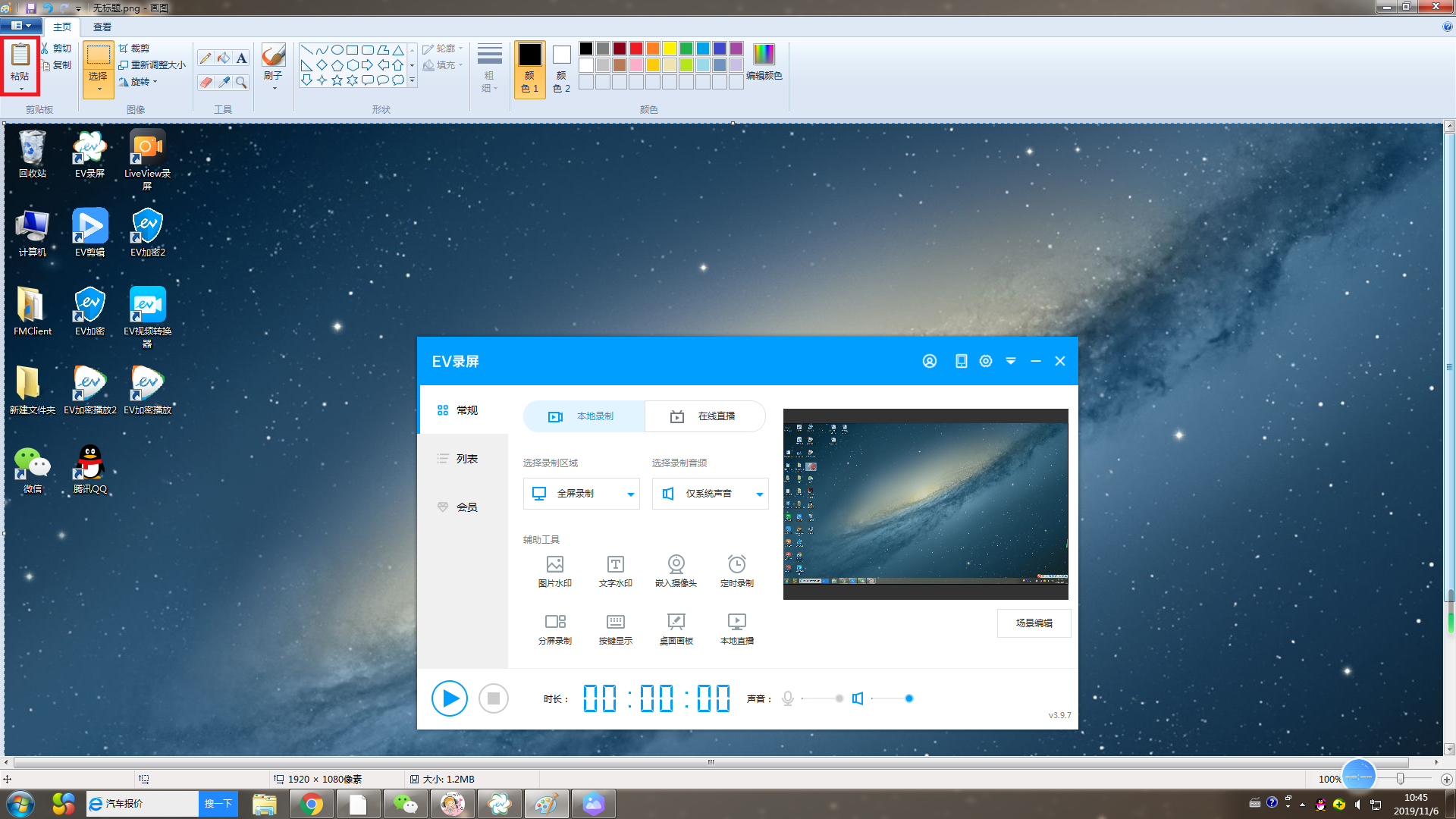Click the Resize button
This screenshot has height=819, width=1456.
click(152, 65)
